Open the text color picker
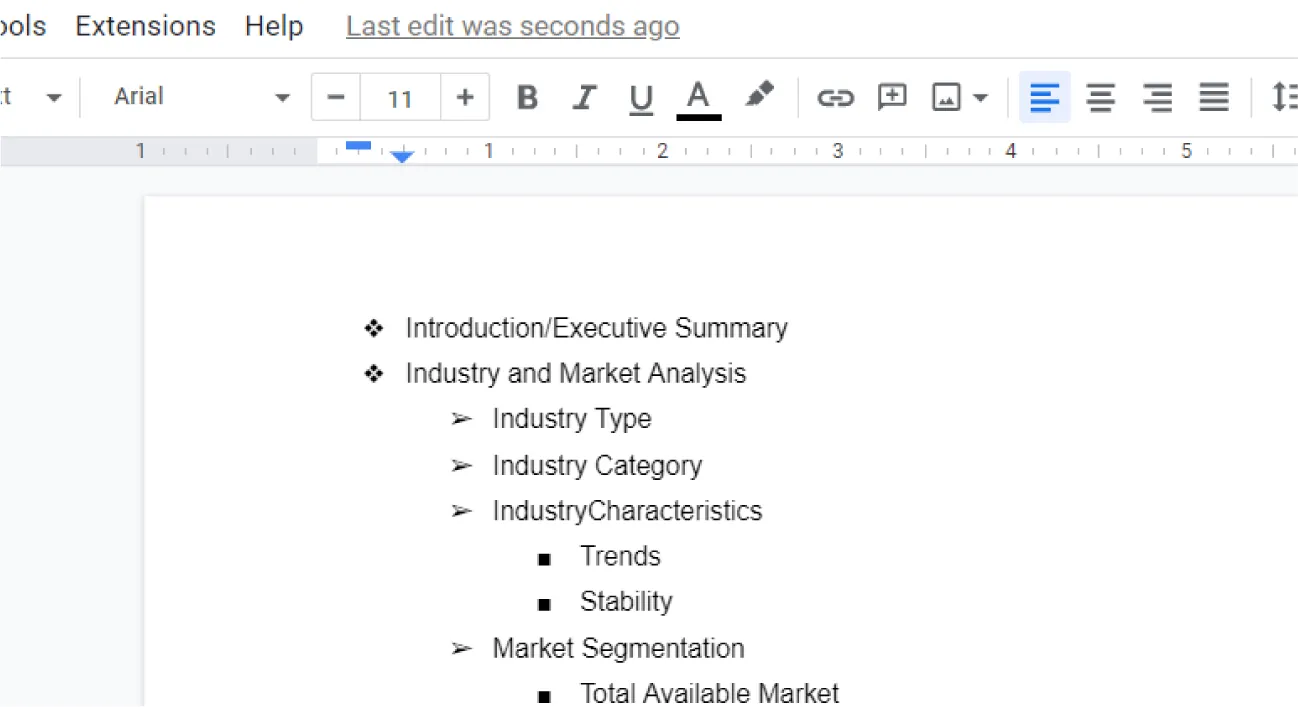 [x=698, y=97]
